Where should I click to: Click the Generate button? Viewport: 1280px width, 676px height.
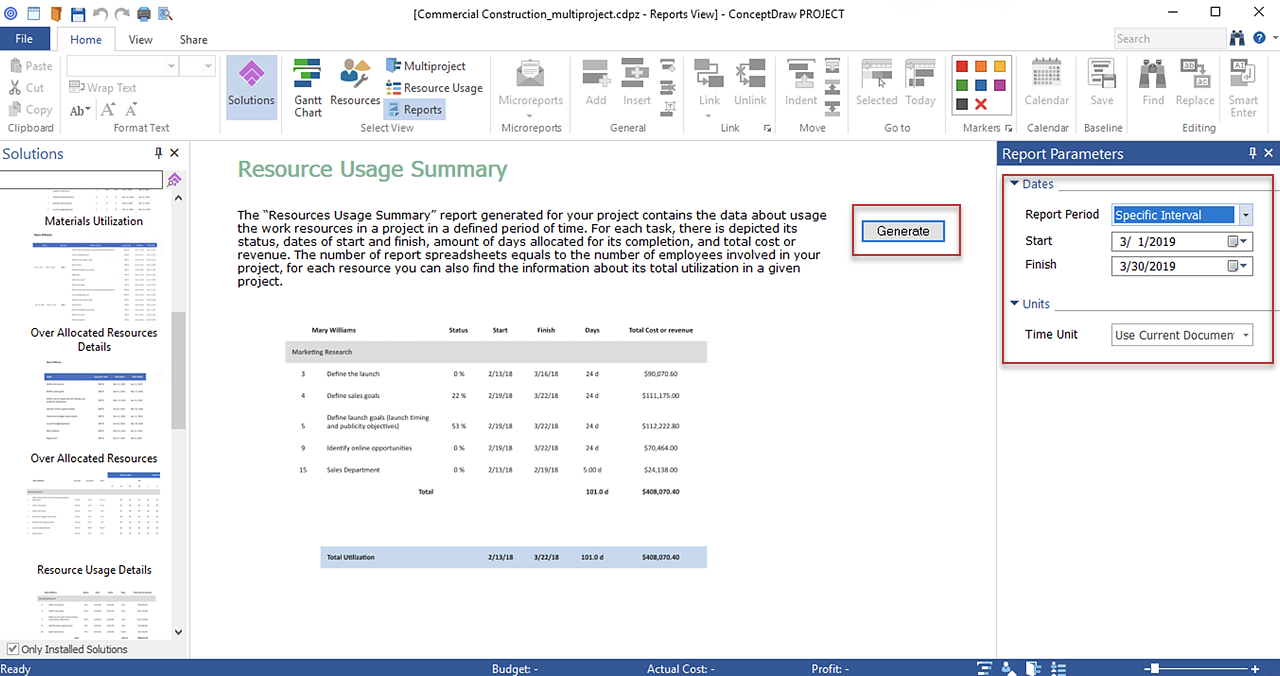click(903, 231)
